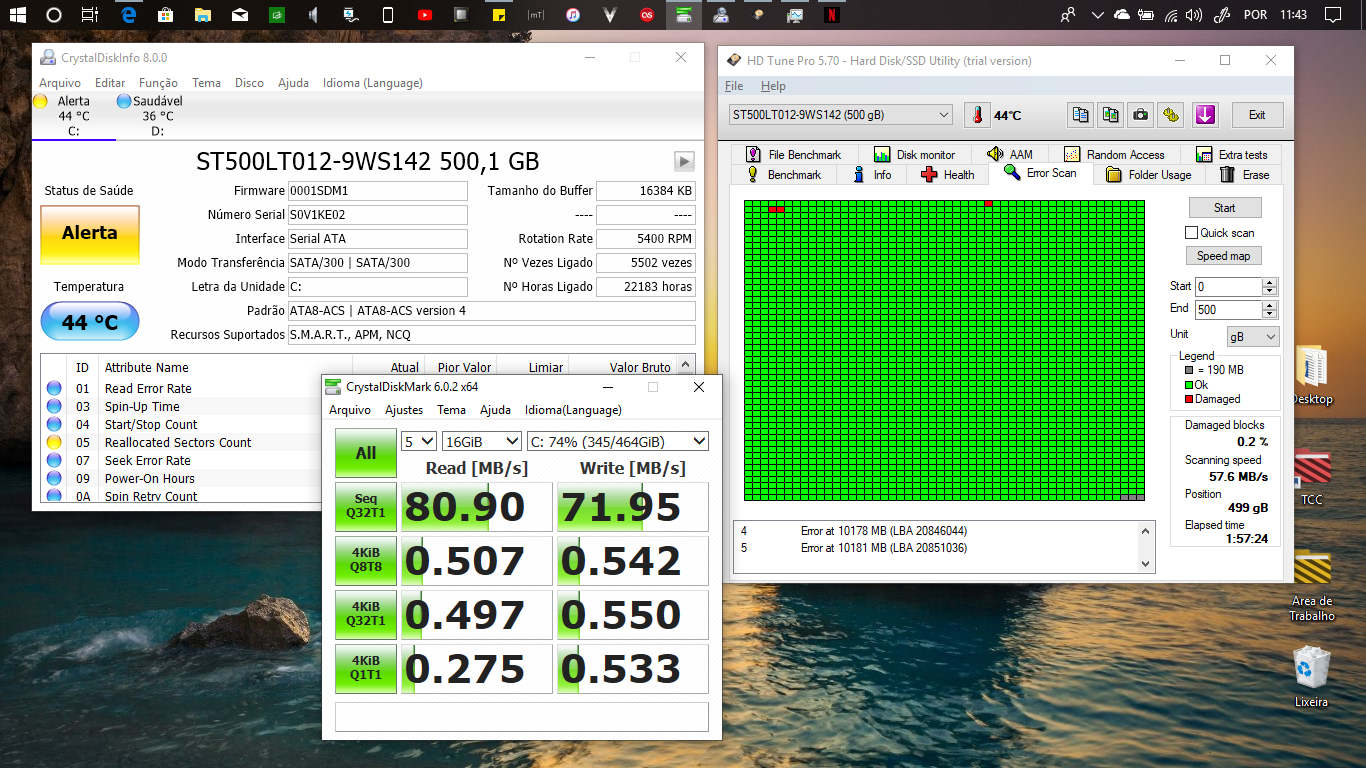Viewport: 1366px width, 768px height.
Task: Open the notification center icon
Action: click(x=1332, y=15)
